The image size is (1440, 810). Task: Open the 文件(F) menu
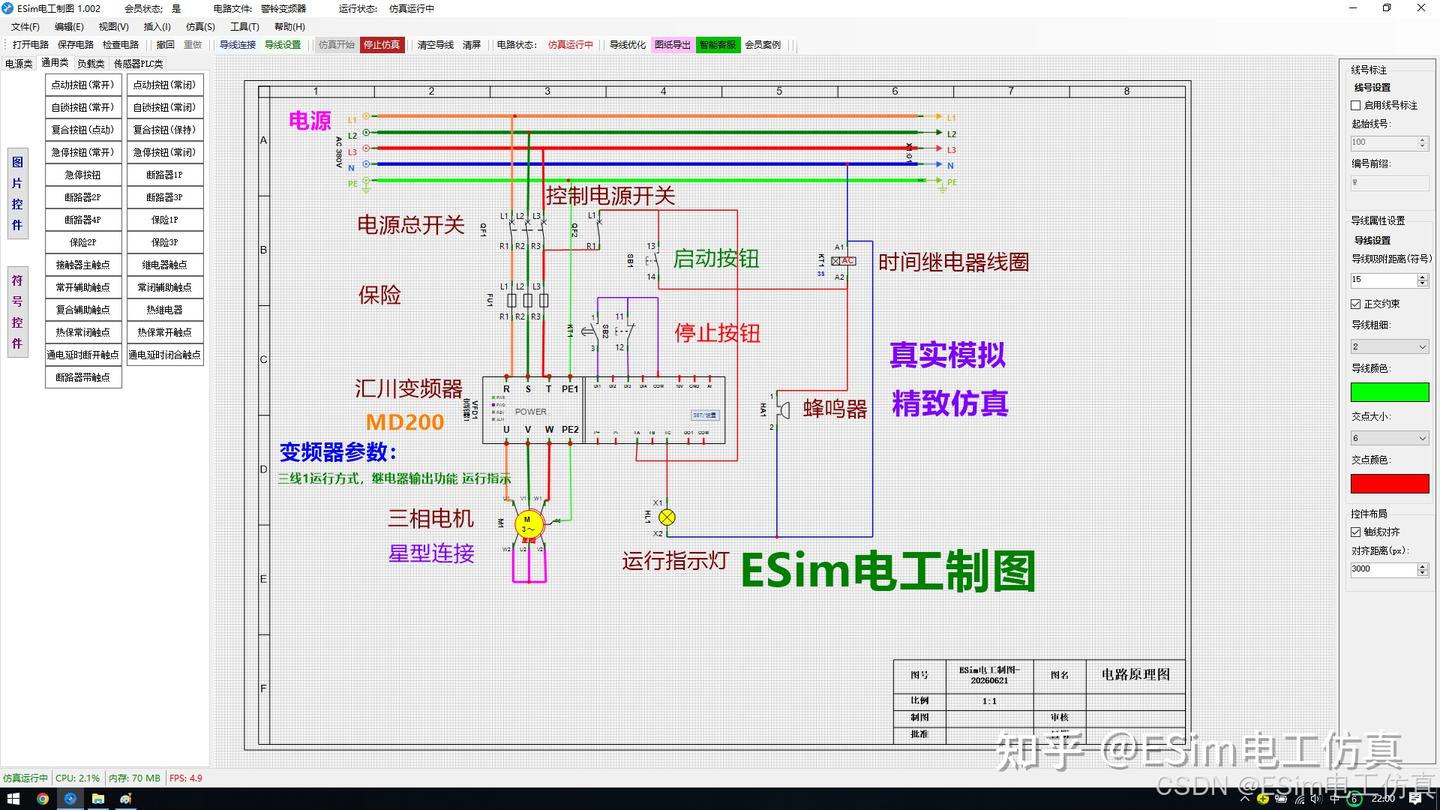[x=25, y=27]
